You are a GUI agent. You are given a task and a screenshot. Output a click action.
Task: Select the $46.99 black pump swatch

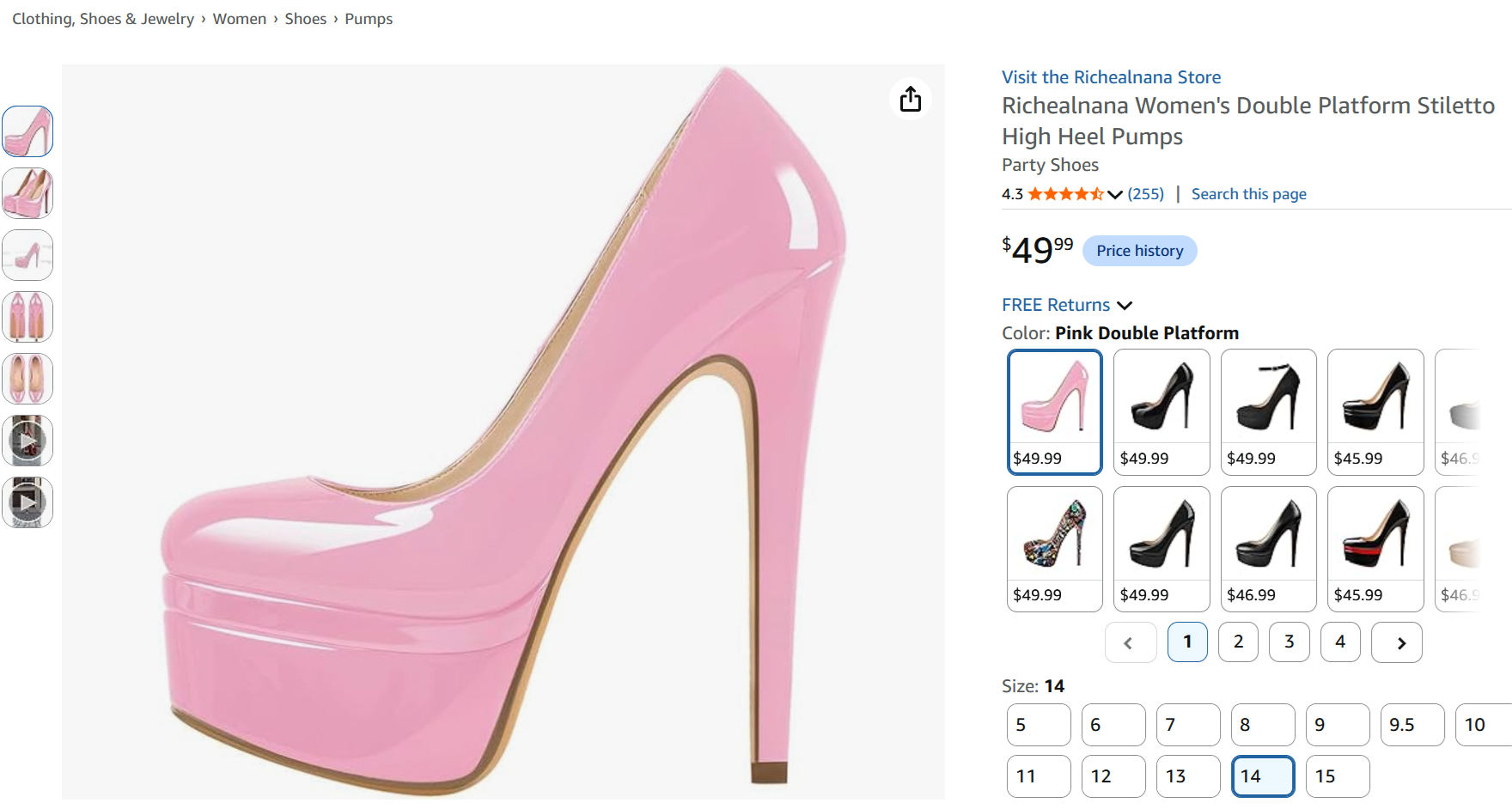(x=1269, y=550)
